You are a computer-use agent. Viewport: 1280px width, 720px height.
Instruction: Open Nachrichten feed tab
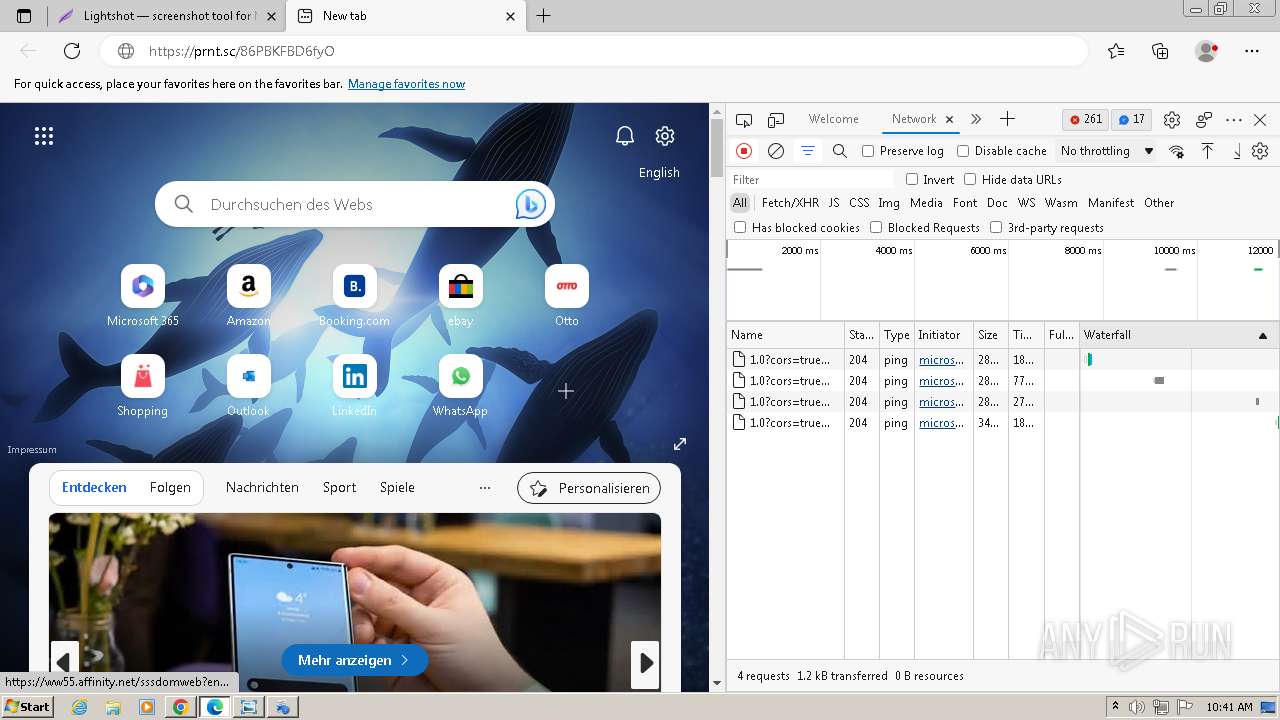(x=262, y=488)
